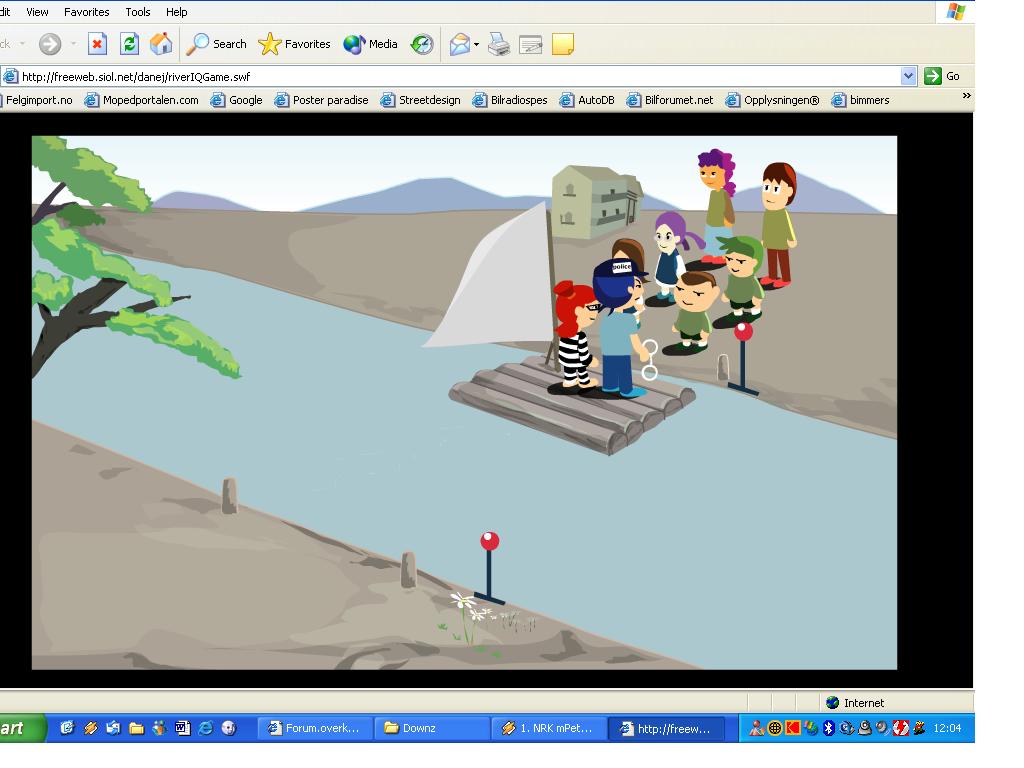
Task: Open the Tools menu
Action: pyautogui.click(x=138, y=12)
